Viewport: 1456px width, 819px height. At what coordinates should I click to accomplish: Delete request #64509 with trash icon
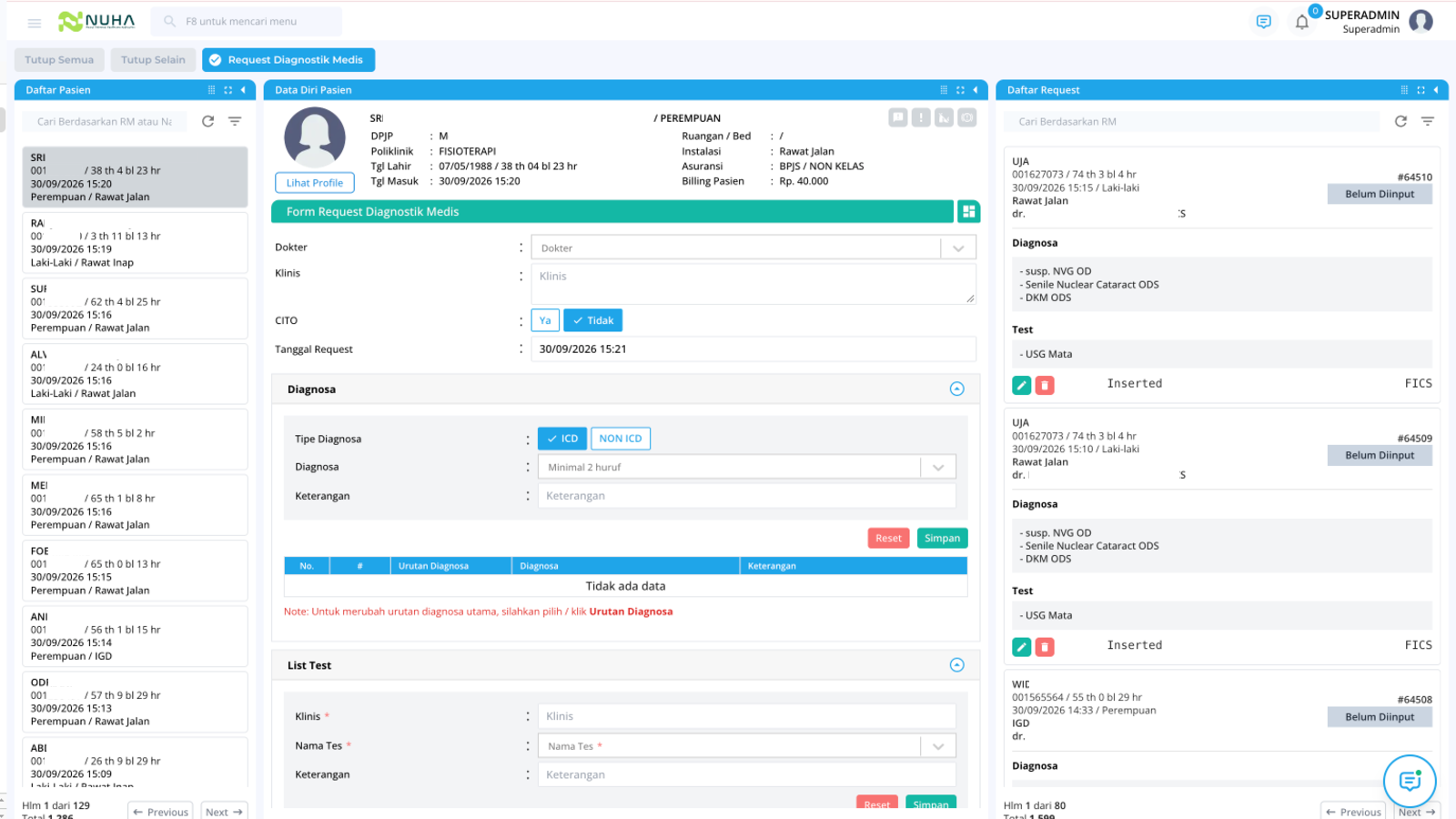click(1045, 647)
